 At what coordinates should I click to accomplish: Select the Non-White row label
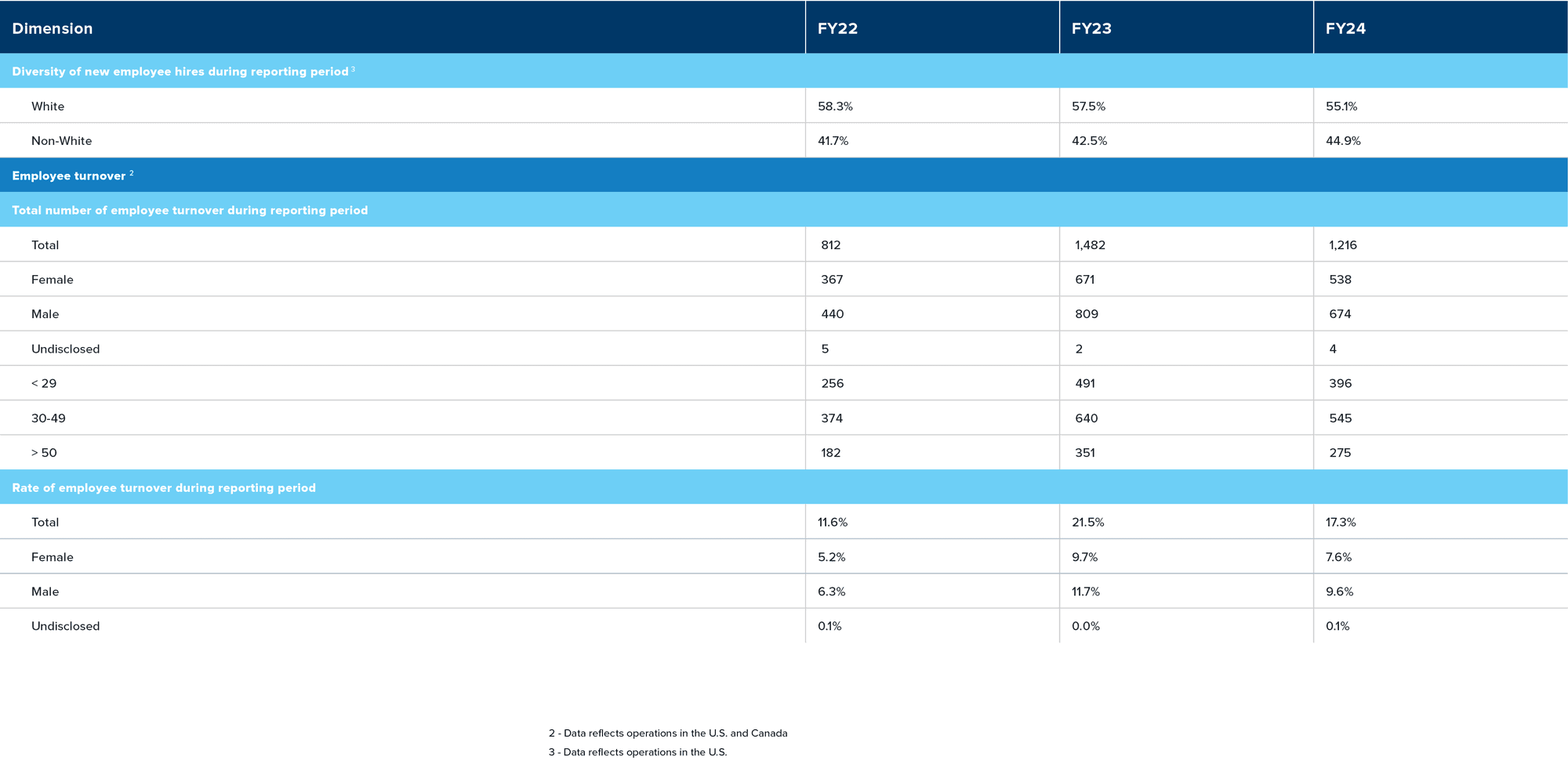(x=61, y=141)
